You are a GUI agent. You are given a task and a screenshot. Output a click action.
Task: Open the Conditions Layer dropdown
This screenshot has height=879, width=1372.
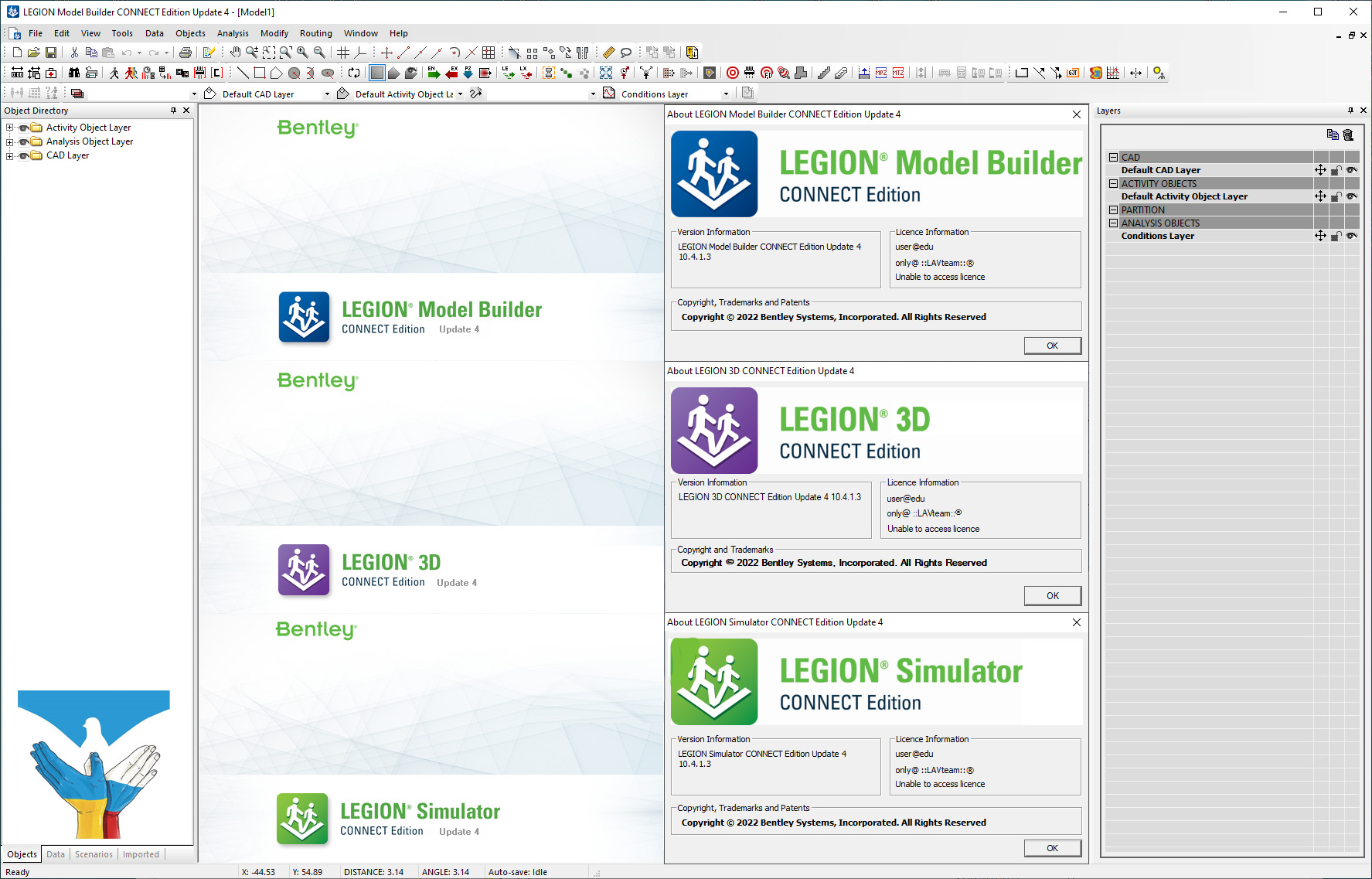tap(726, 94)
